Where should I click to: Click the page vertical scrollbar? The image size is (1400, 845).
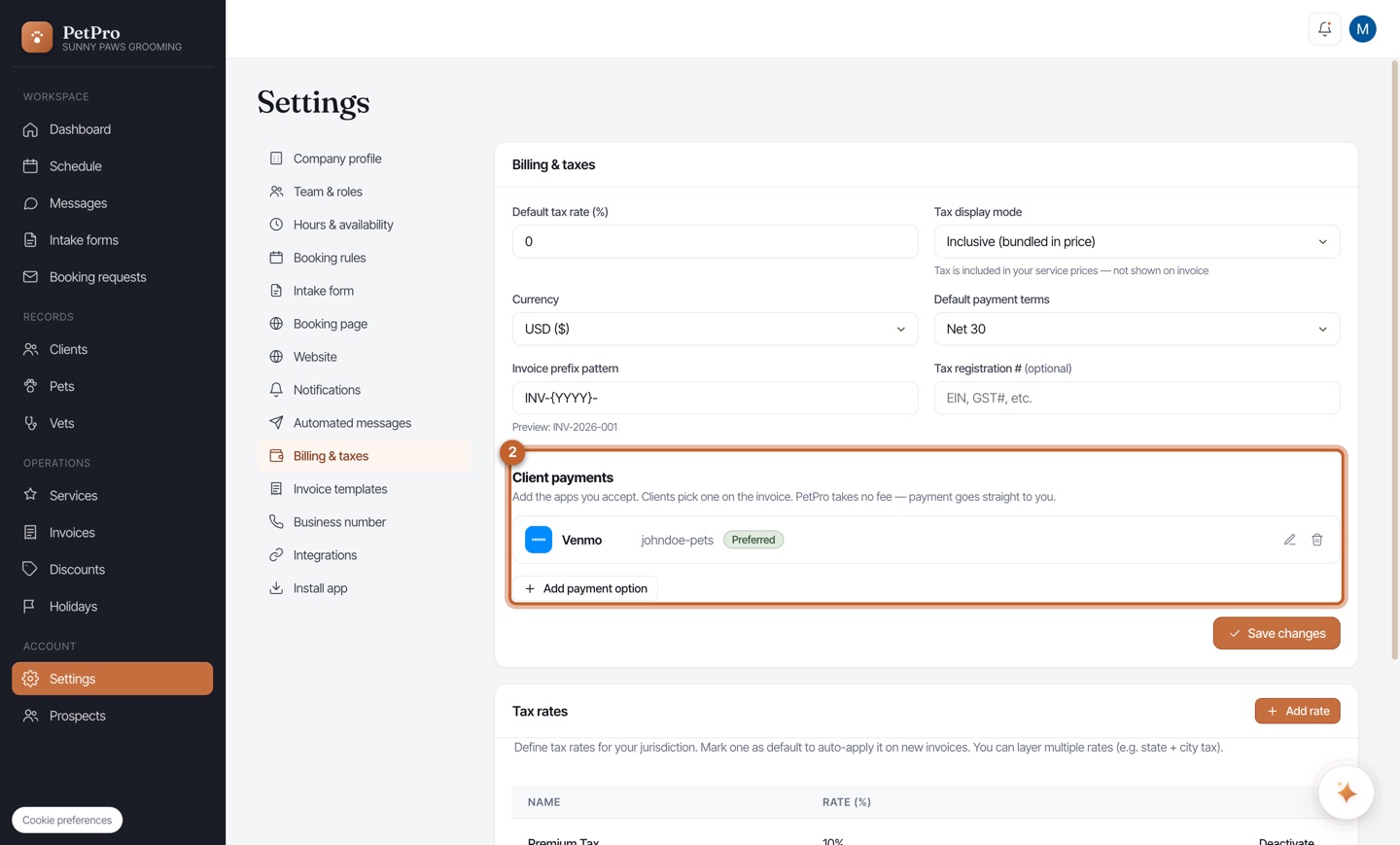(1394, 360)
